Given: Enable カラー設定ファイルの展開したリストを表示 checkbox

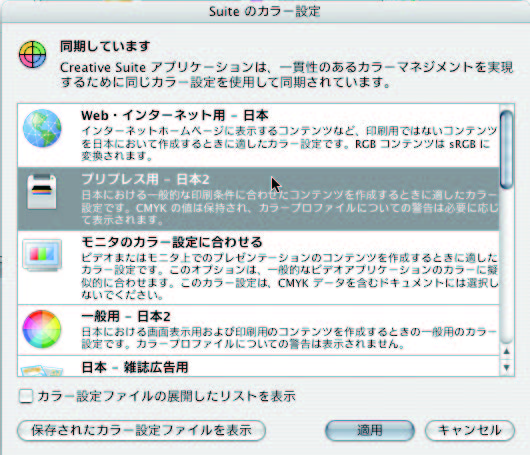Looking at the screenshot, I should point(26,396).
